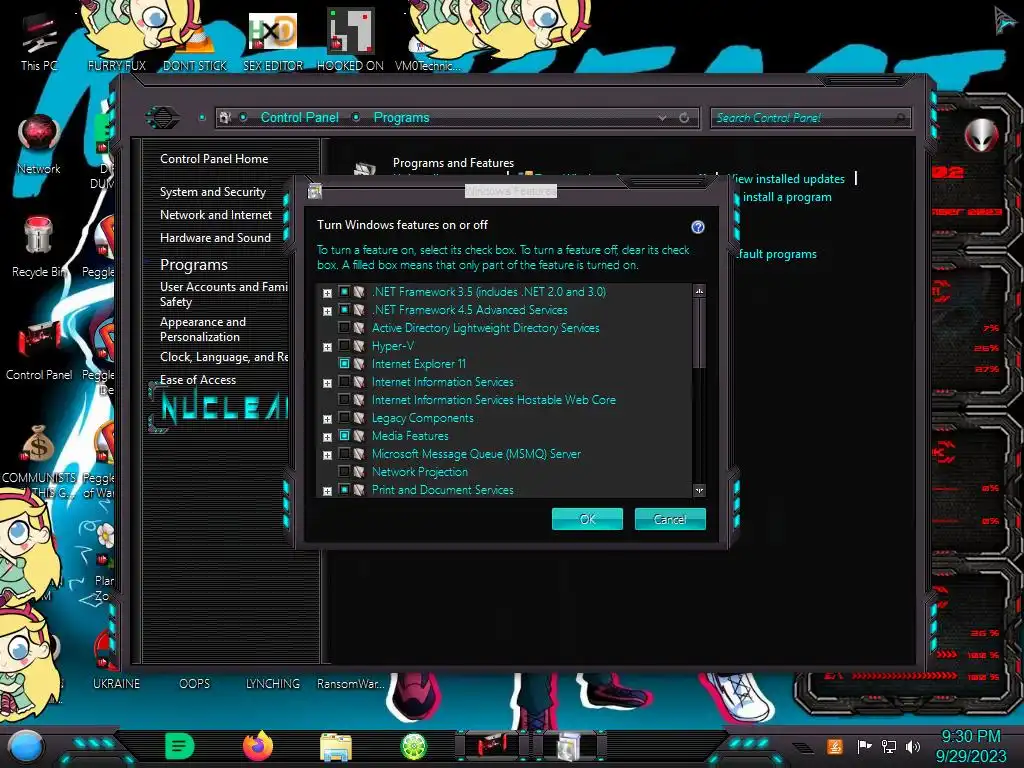Open the Action Center flag tray icon
The height and width of the screenshot is (768, 1024).
click(x=864, y=746)
